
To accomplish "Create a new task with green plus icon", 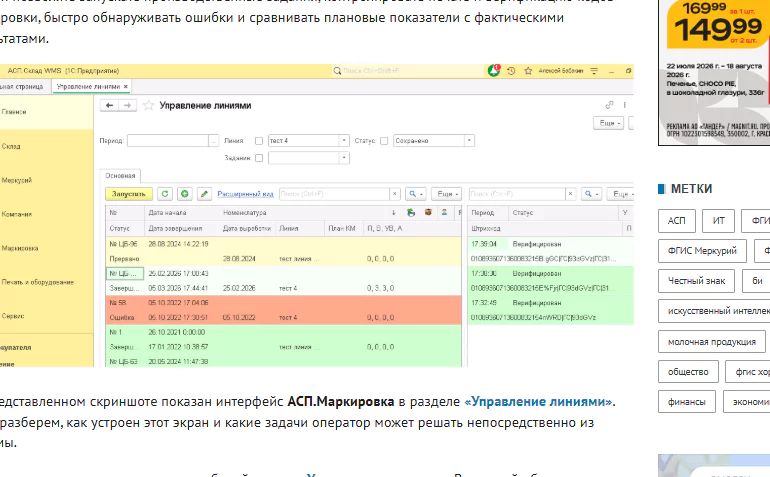I will [x=185, y=194].
